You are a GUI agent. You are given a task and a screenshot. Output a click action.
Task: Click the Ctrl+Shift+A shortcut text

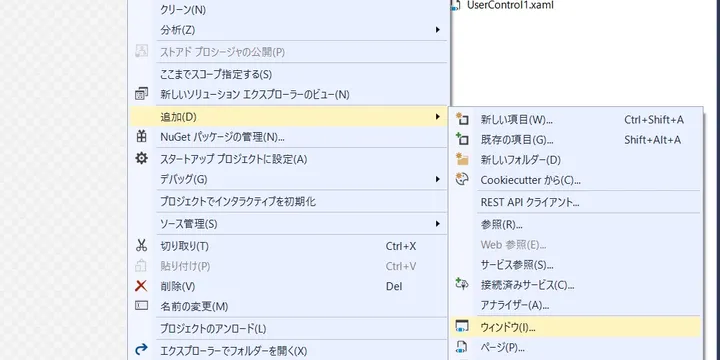[654, 120]
